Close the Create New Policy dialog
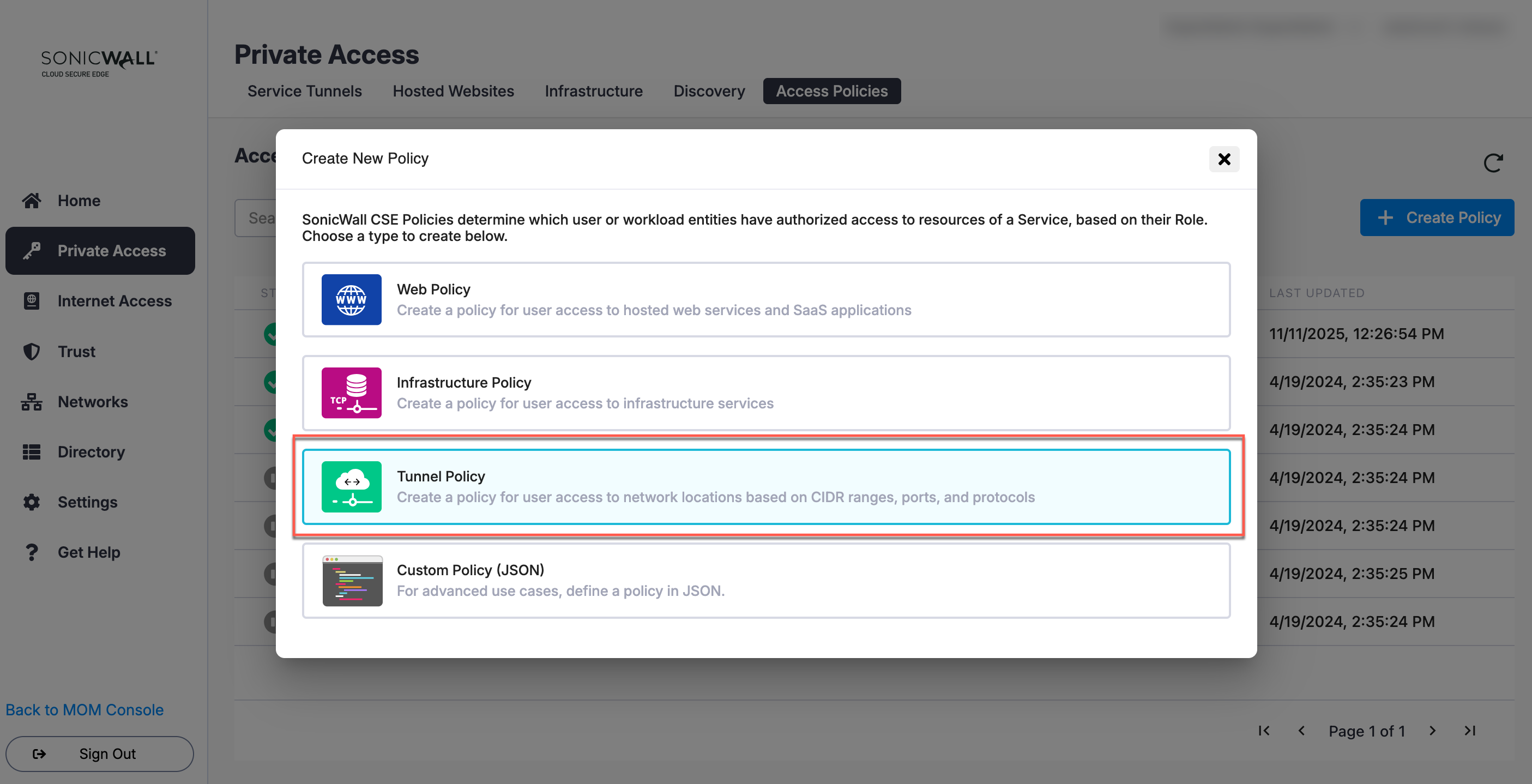The image size is (1532, 784). tap(1224, 159)
